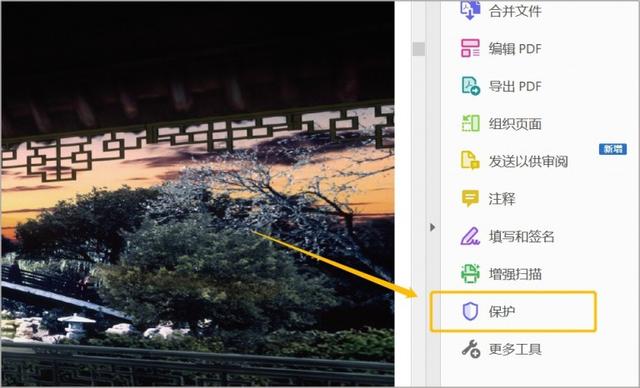The width and height of the screenshot is (640, 388).
Task: Select the Send for Review (发送以供审阅) icon
Action: click(470, 160)
